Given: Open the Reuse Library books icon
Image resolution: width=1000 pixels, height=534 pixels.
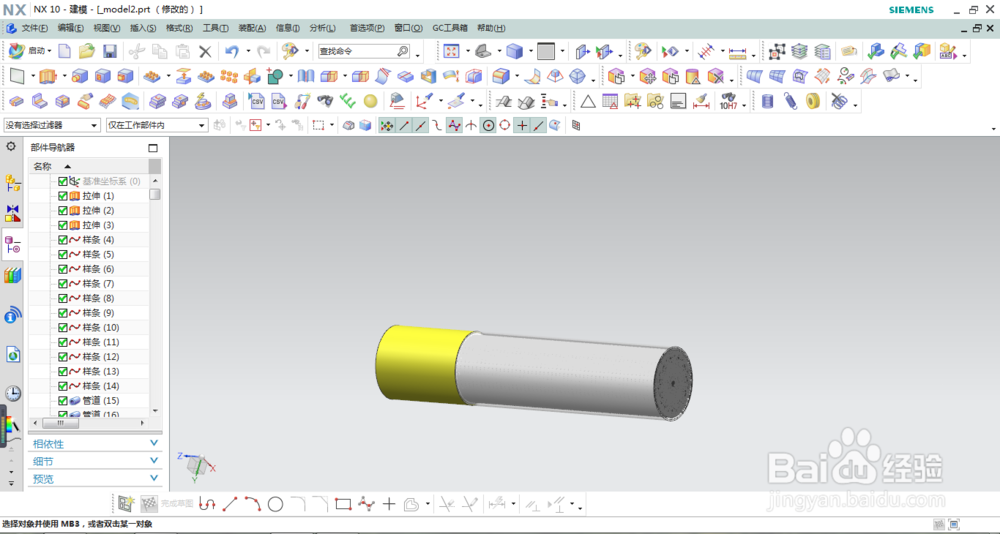Looking at the screenshot, I should pos(13,275).
